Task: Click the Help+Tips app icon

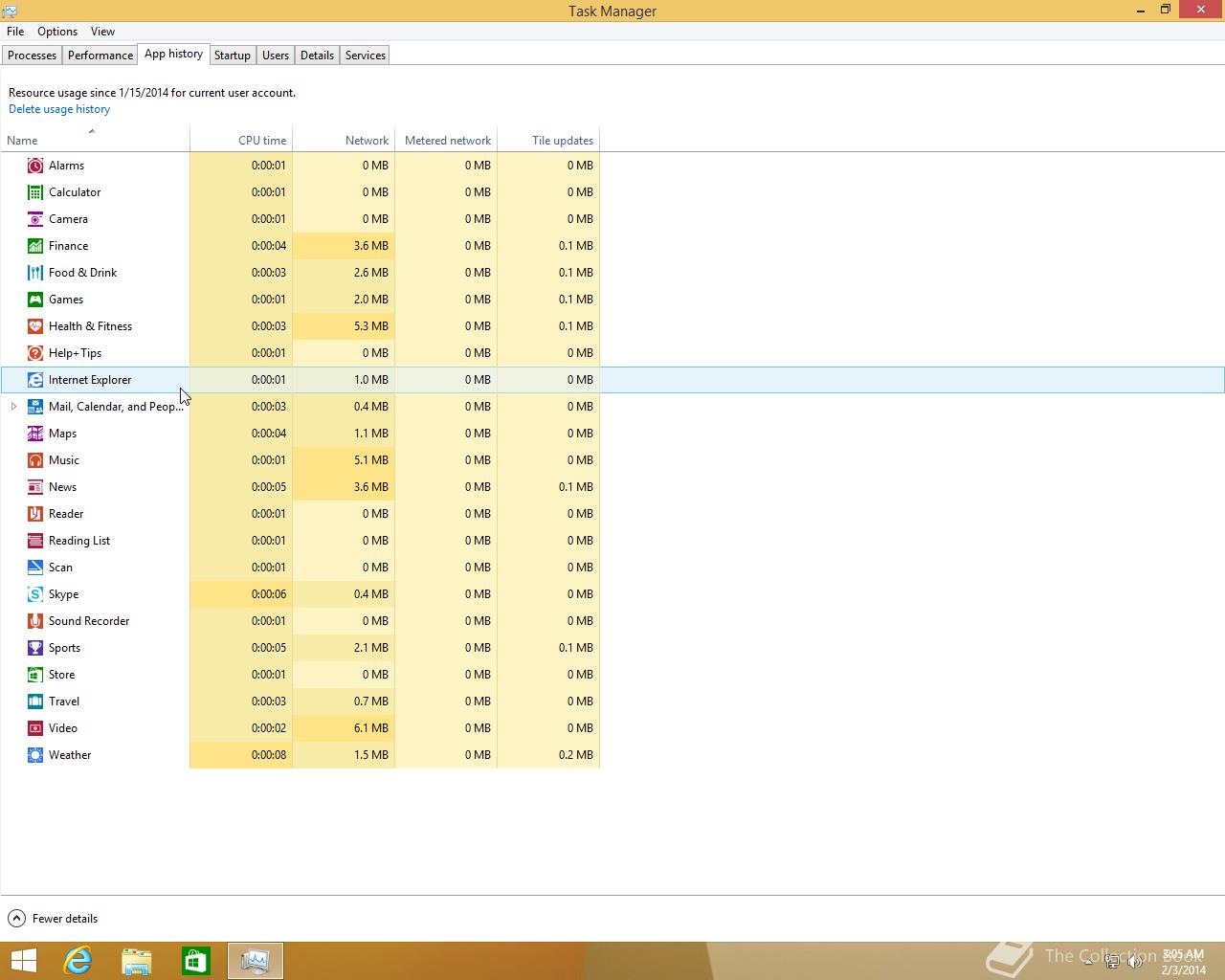Action: [35, 353]
